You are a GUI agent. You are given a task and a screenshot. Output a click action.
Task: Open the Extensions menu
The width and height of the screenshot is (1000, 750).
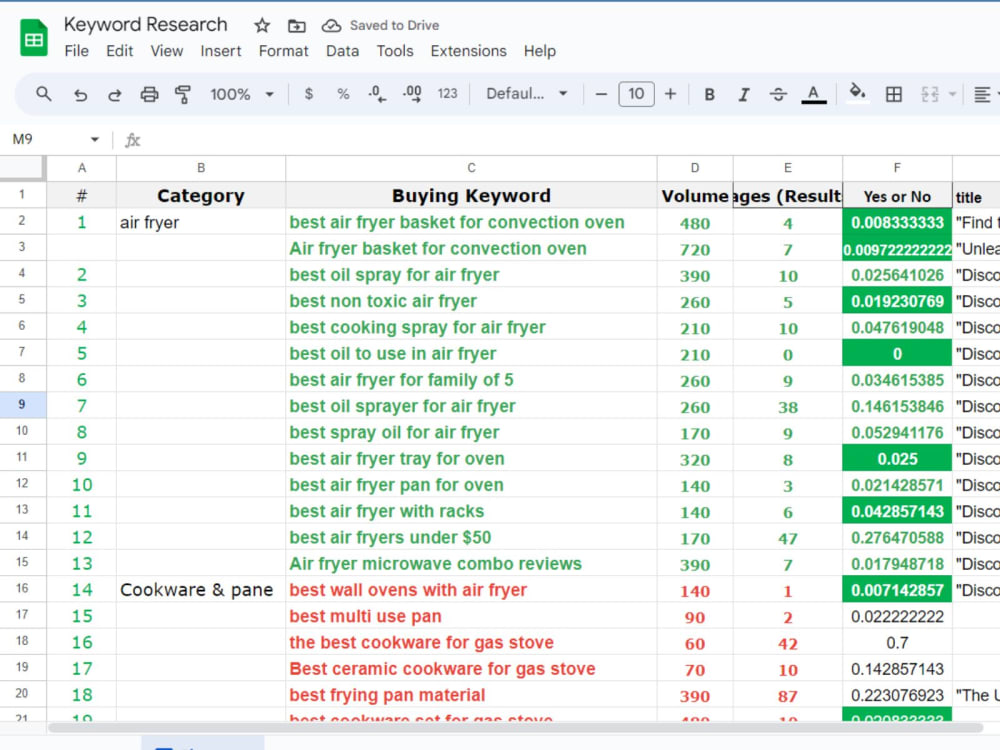[x=468, y=51]
